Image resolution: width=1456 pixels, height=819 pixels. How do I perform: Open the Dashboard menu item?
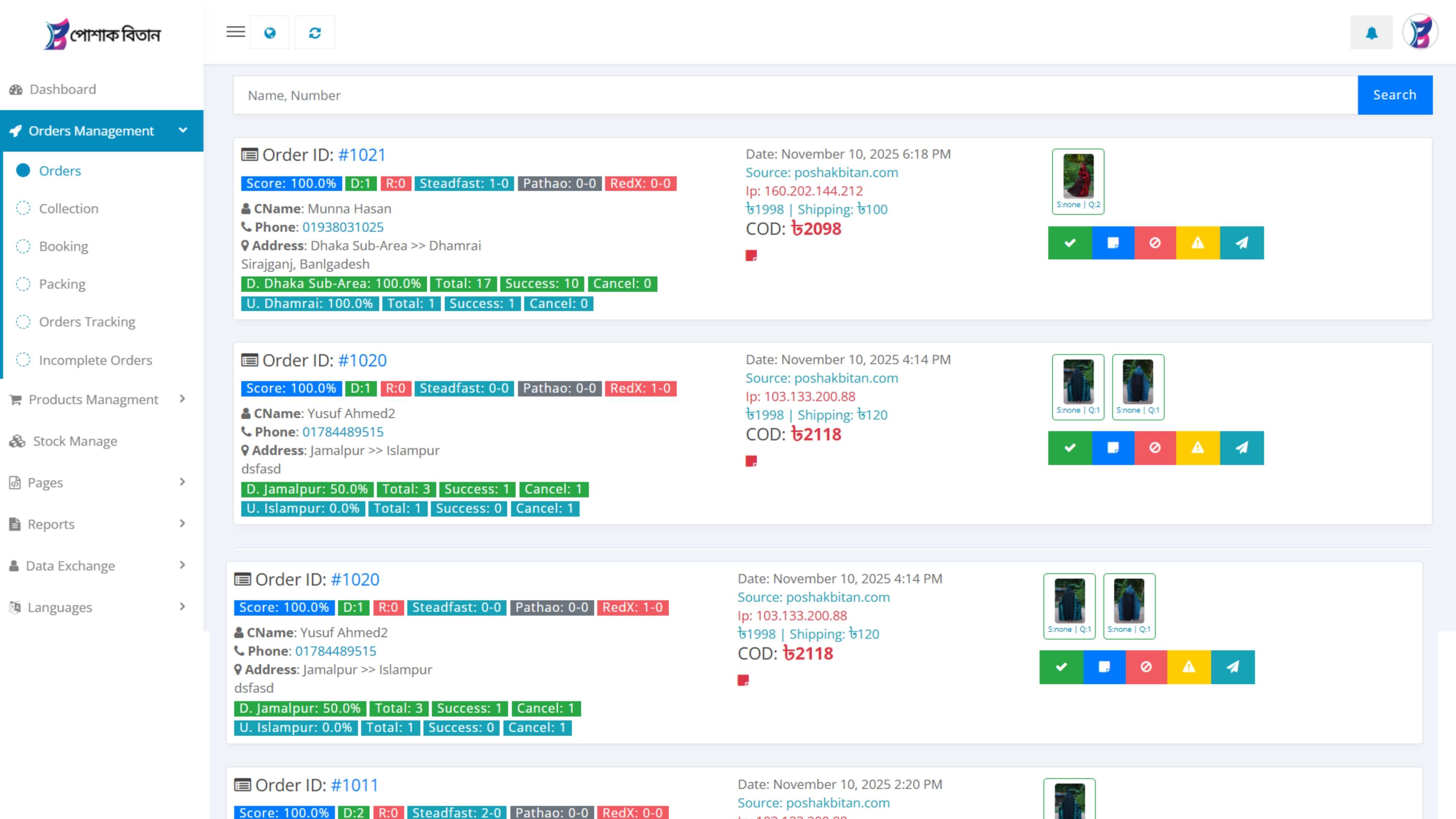(63, 89)
